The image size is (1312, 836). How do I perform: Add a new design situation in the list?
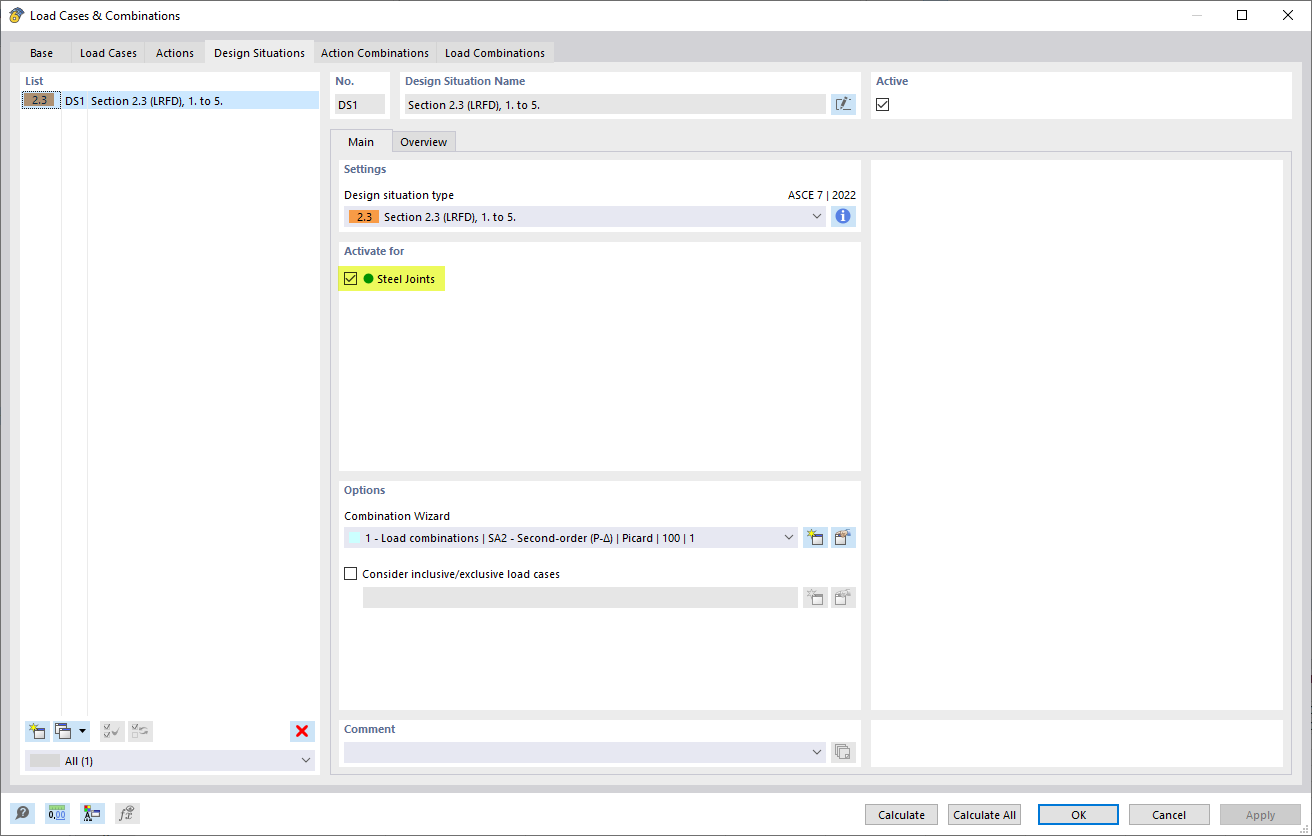37,731
